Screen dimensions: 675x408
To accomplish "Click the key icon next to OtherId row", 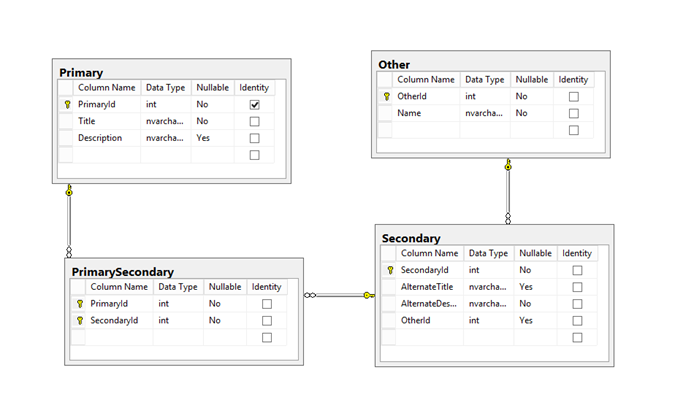I will pyautogui.click(x=386, y=97).
